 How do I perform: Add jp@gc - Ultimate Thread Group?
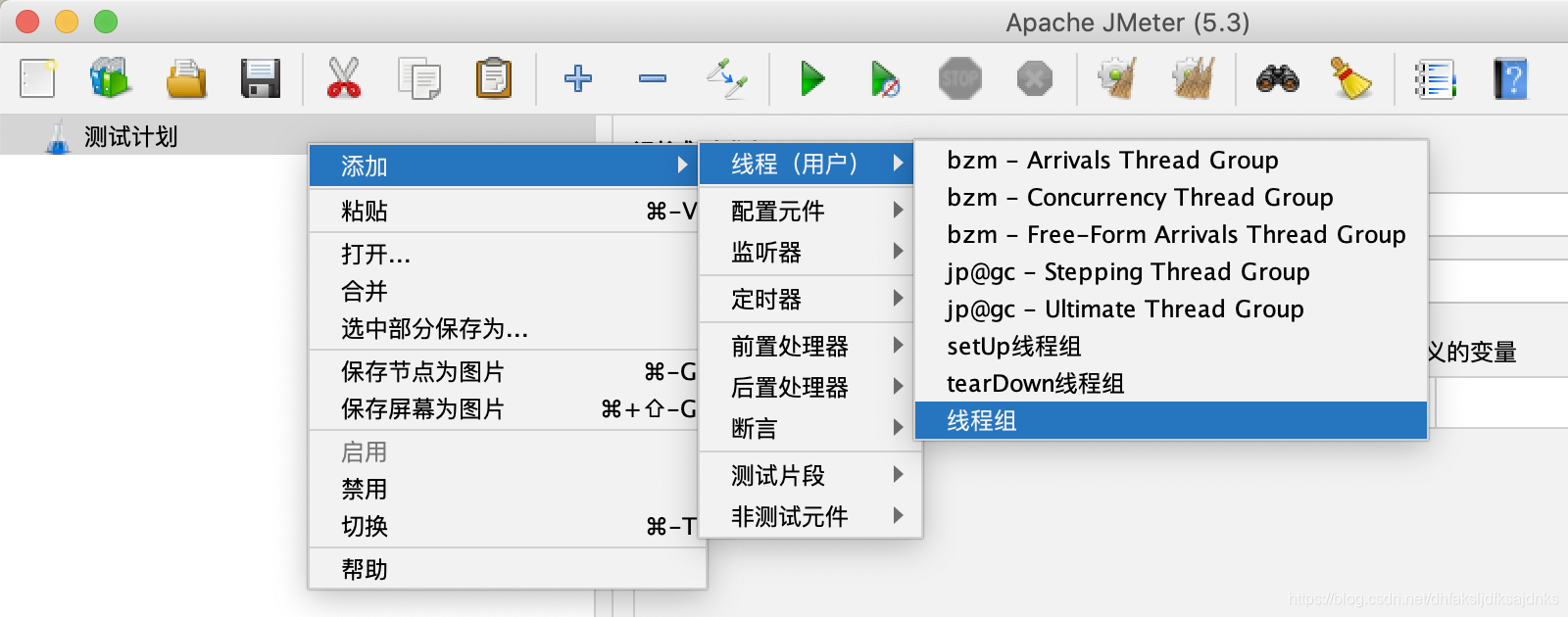[x=1170, y=308]
